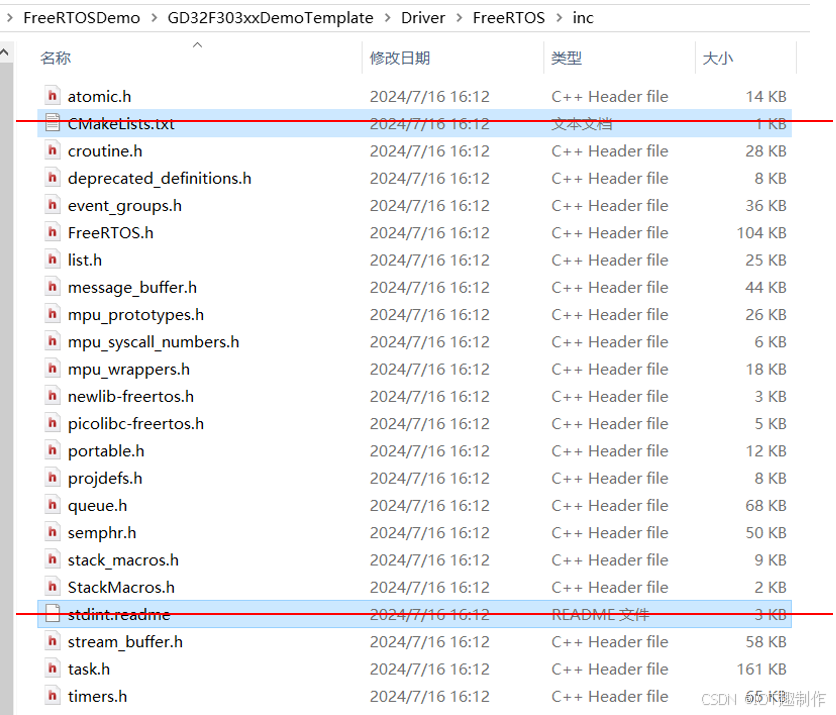Click the projdefs.h header icon
Image resolution: width=836 pixels, height=715 pixels.
tap(52, 478)
